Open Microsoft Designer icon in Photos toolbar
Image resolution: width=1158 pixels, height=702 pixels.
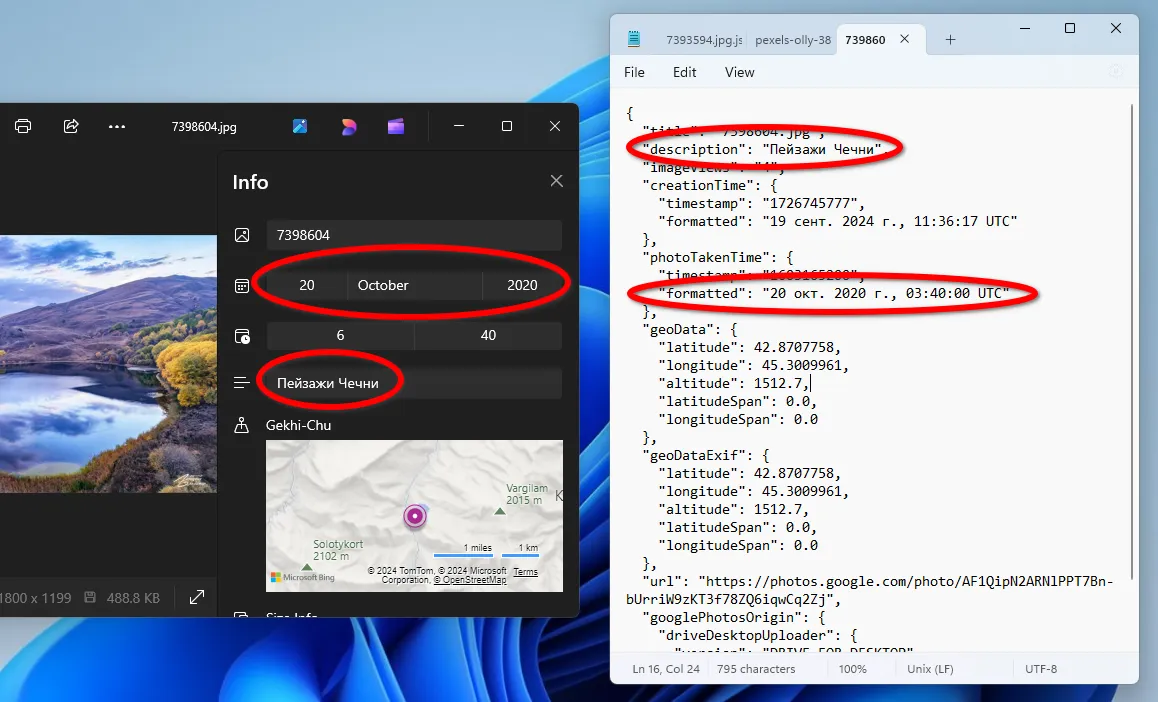pyautogui.click(x=348, y=126)
